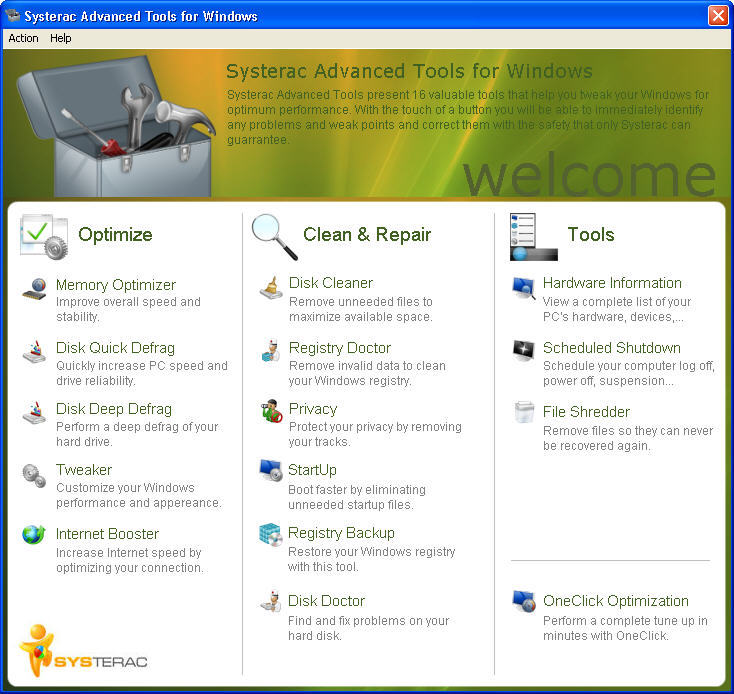Viewport: 734px width, 694px height.
Task: Click the Systerac logo figure
Action: (x=37, y=650)
